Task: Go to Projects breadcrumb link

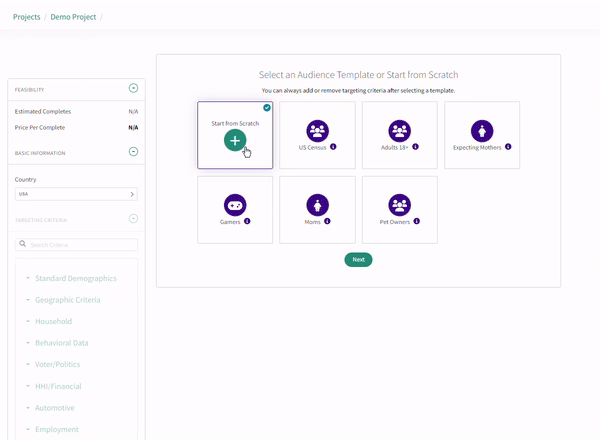Action: (x=26, y=17)
